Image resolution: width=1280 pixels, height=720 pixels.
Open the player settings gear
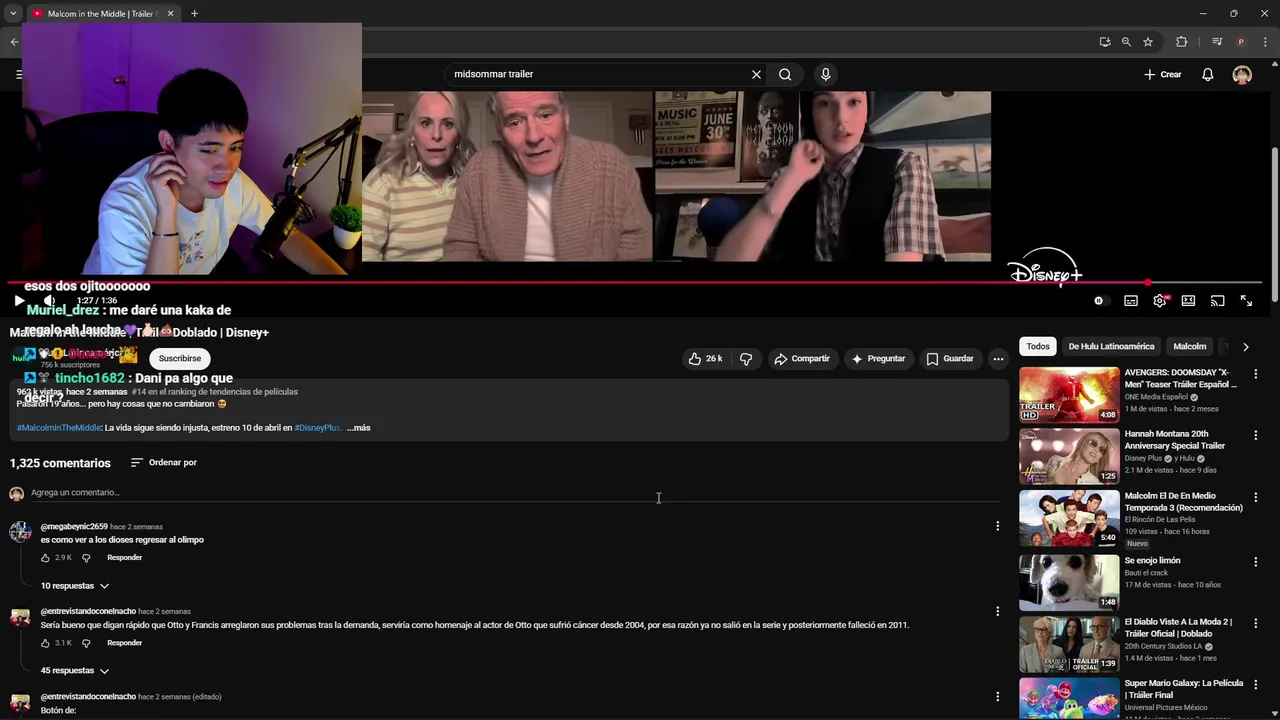(x=1159, y=300)
